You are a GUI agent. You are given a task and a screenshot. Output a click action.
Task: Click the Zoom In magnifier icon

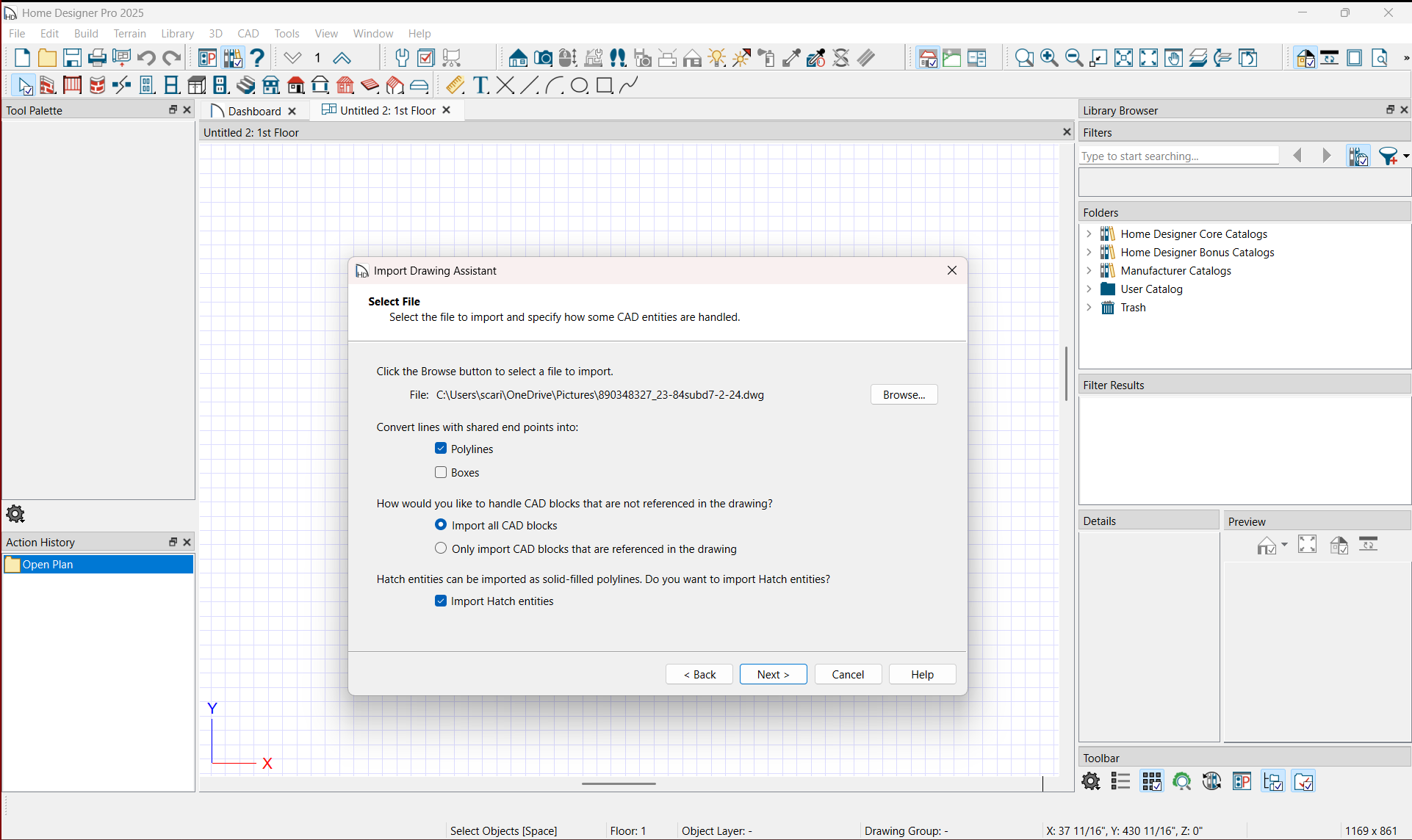pyautogui.click(x=1049, y=58)
